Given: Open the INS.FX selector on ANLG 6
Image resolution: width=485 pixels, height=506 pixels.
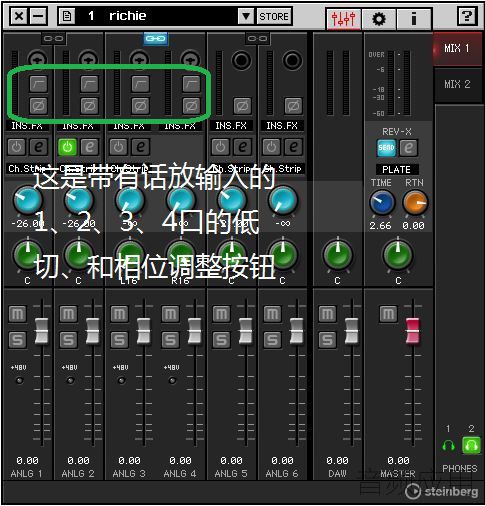Looking at the screenshot, I should pyautogui.click(x=282, y=126).
